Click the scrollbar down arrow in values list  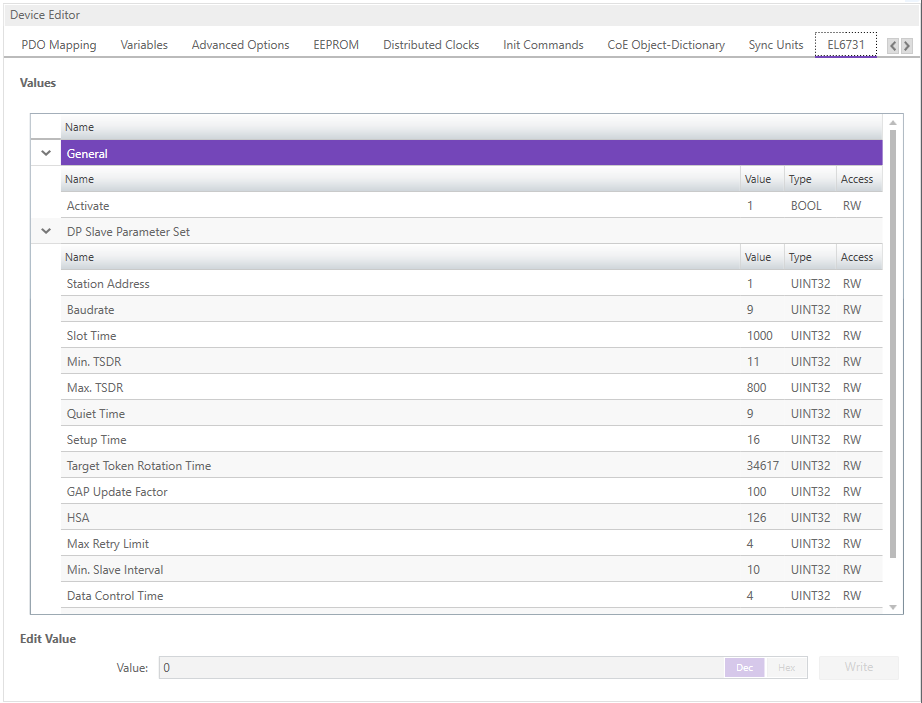(x=893, y=606)
